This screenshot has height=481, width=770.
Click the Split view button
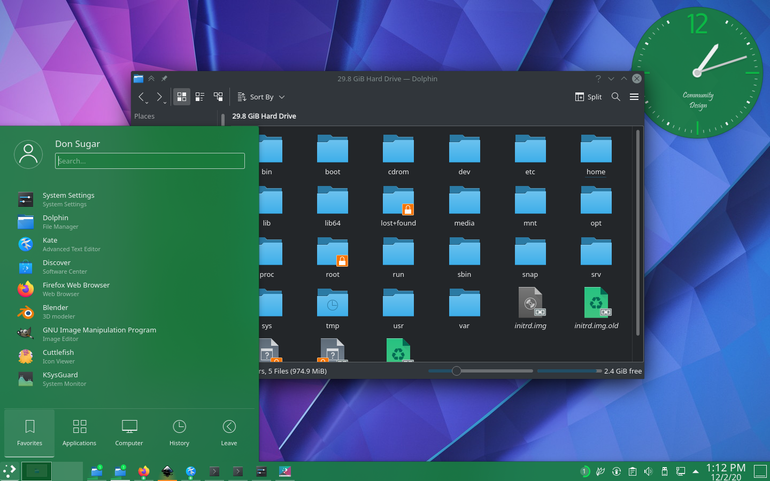click(x=588, y=97)
